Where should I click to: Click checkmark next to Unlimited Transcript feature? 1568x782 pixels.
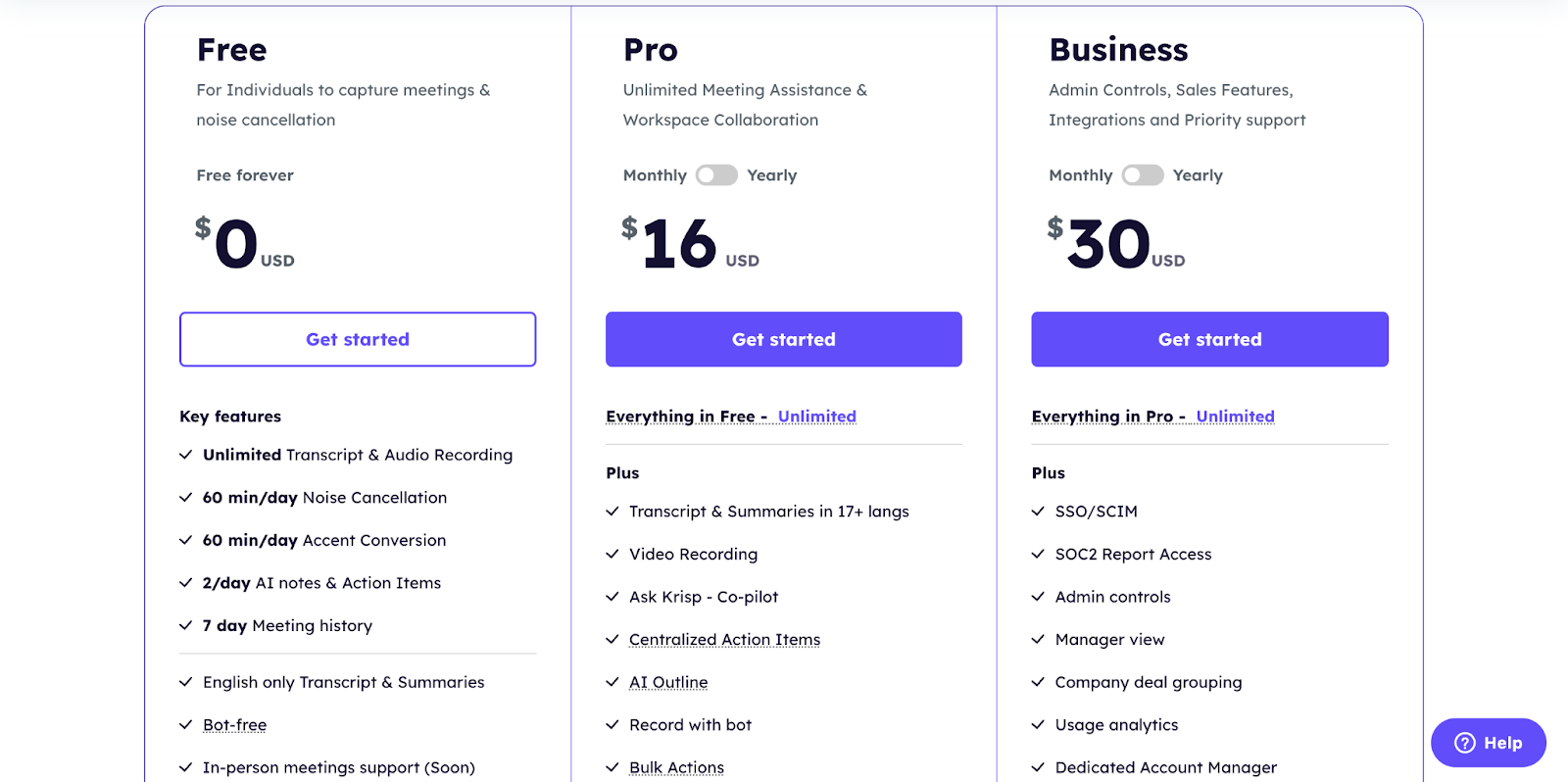pyautogui.click(x=186, y=455)
